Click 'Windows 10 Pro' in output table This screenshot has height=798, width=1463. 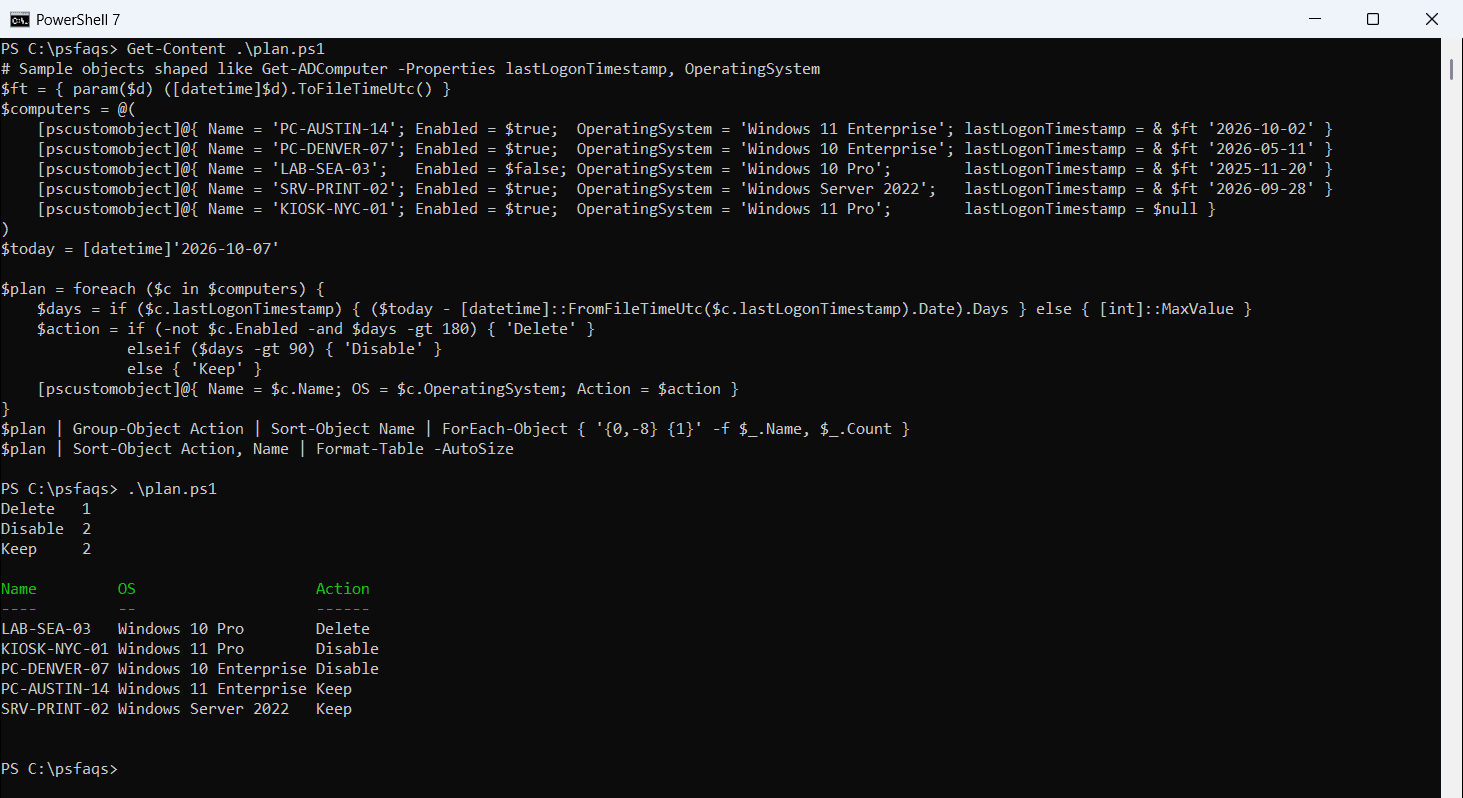(x=181, y=629)
